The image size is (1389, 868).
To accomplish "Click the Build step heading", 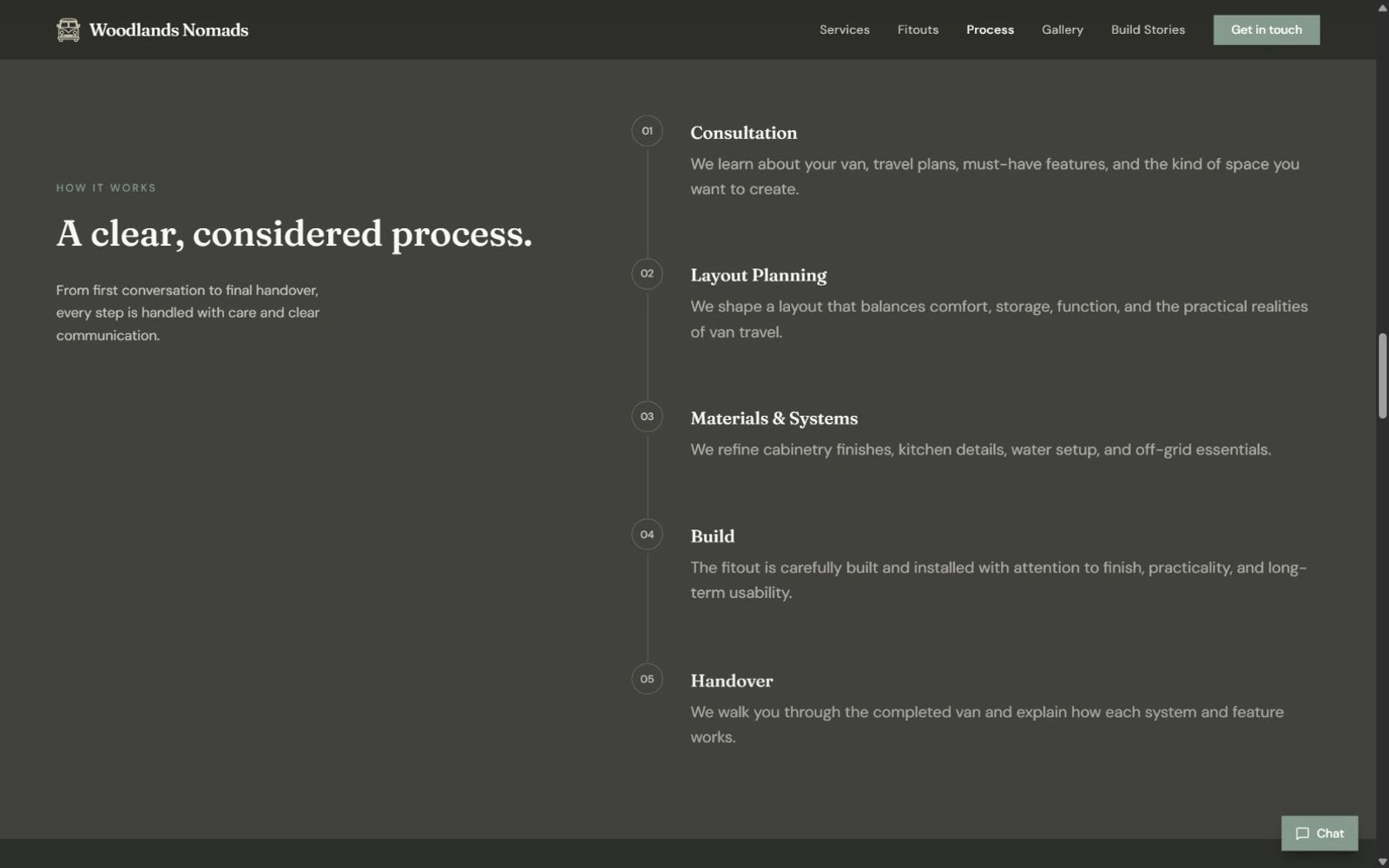I will click(712, 536).
